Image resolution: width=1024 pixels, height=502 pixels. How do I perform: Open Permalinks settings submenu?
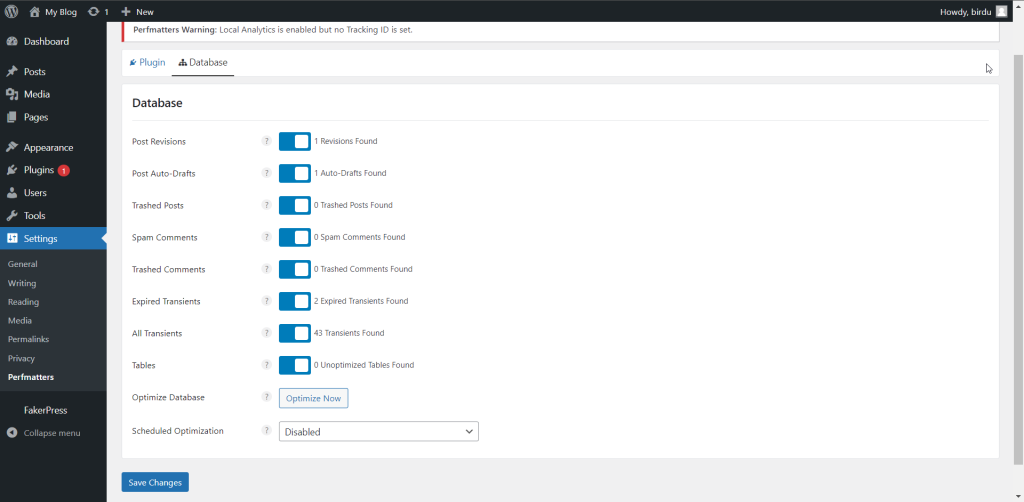click(28, 339)
